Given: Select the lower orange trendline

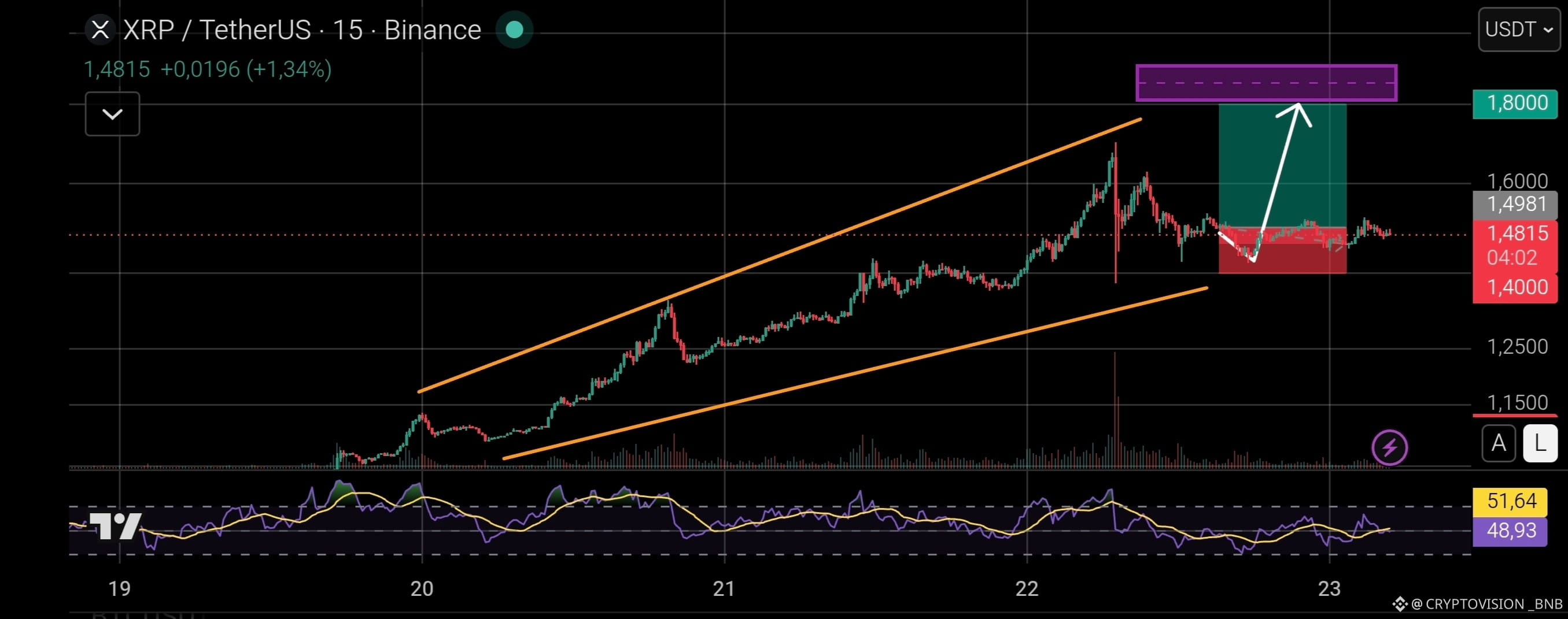Looking at the screenshot, I should pos(855,373).
